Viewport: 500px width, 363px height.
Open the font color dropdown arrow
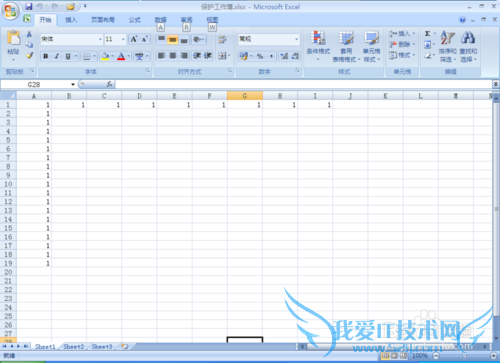pos(129,56)
